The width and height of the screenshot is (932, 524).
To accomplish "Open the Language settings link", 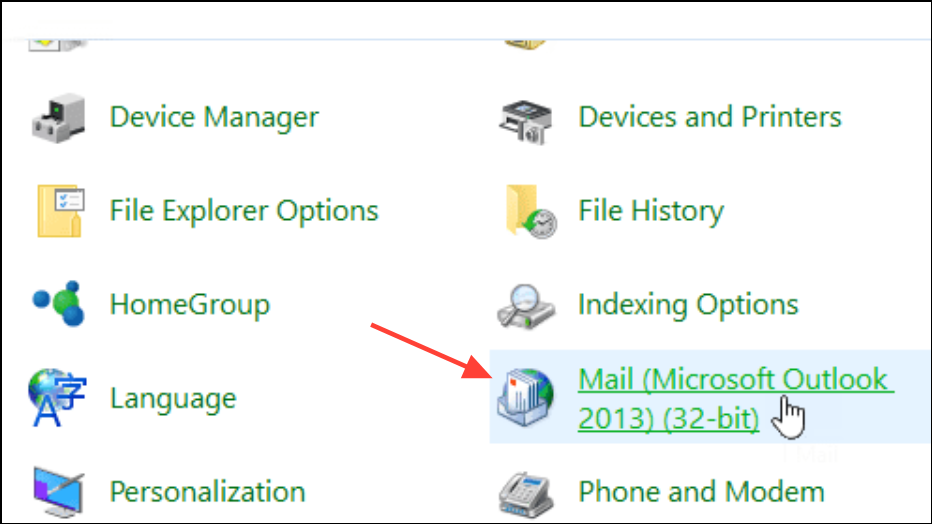I will pos(173,398).
